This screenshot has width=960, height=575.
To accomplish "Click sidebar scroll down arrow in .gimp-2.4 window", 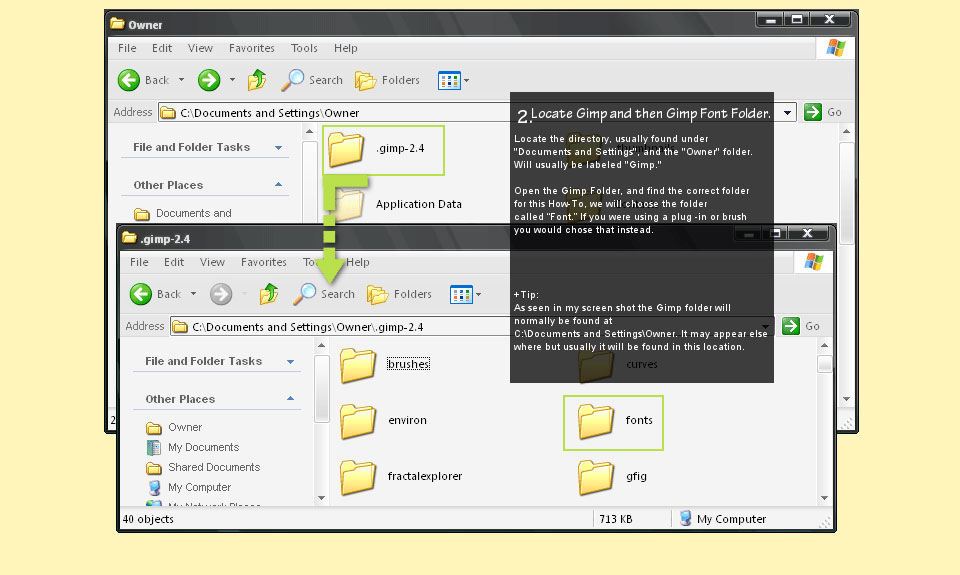I will (x=321, y=498).
